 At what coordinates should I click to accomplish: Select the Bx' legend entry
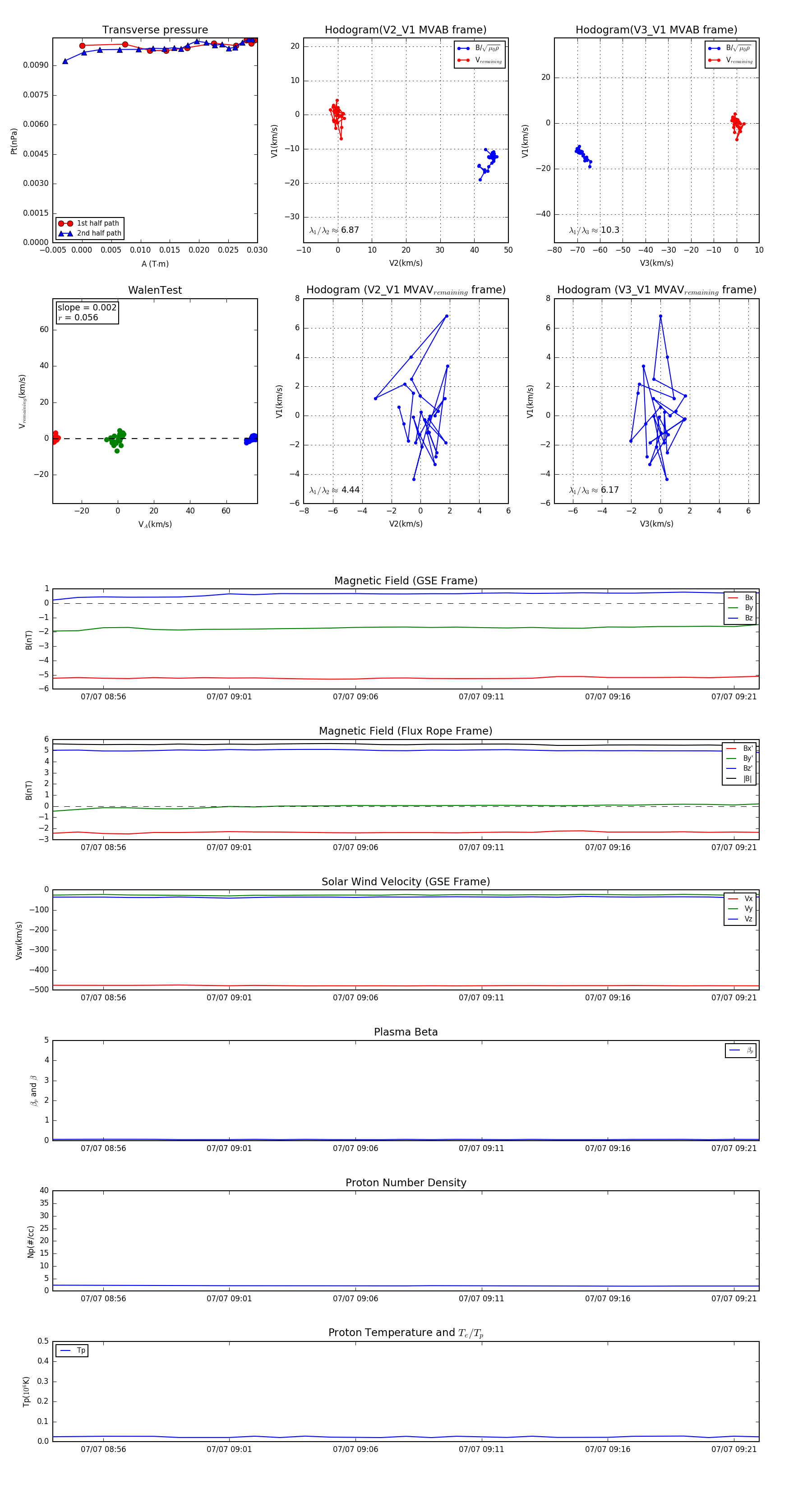[740, 748]
